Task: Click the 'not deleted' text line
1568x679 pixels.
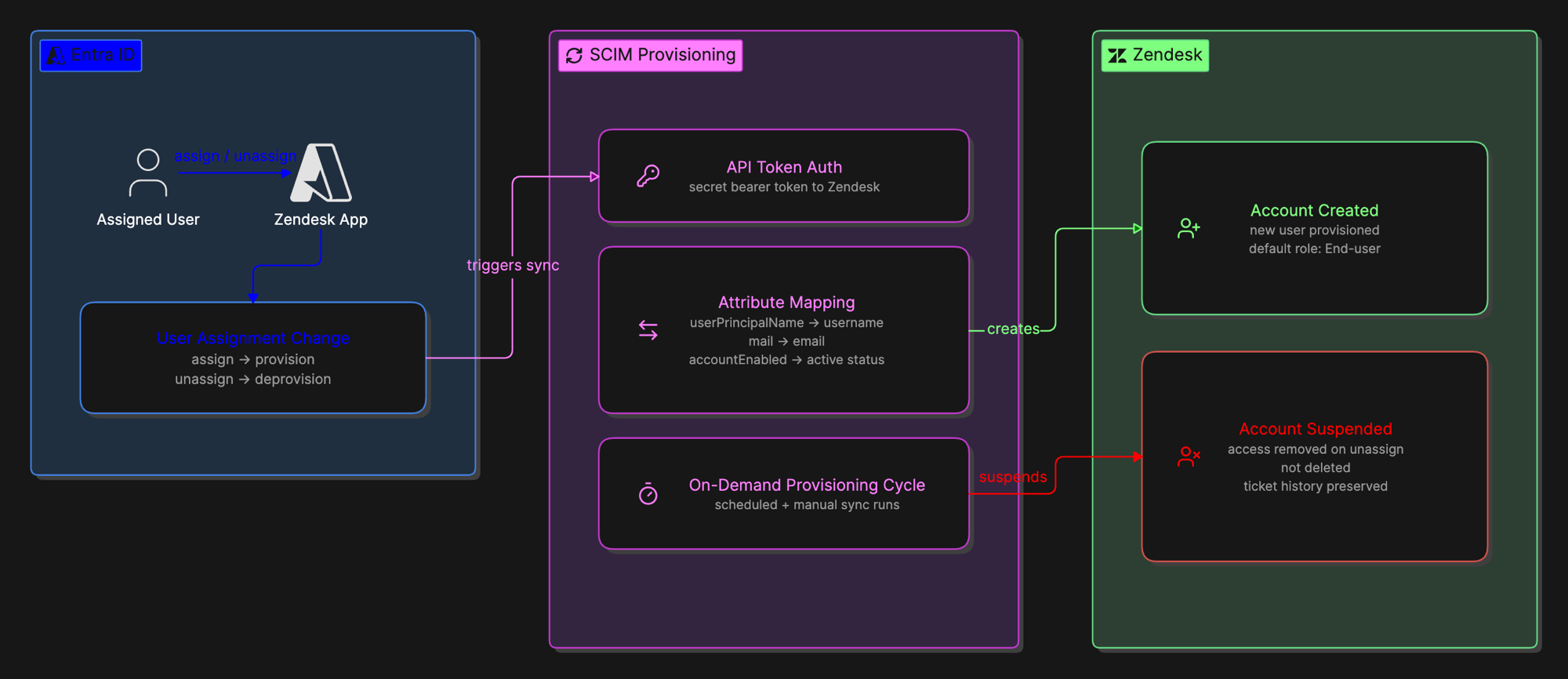Action: click(x=1315, y=468)
